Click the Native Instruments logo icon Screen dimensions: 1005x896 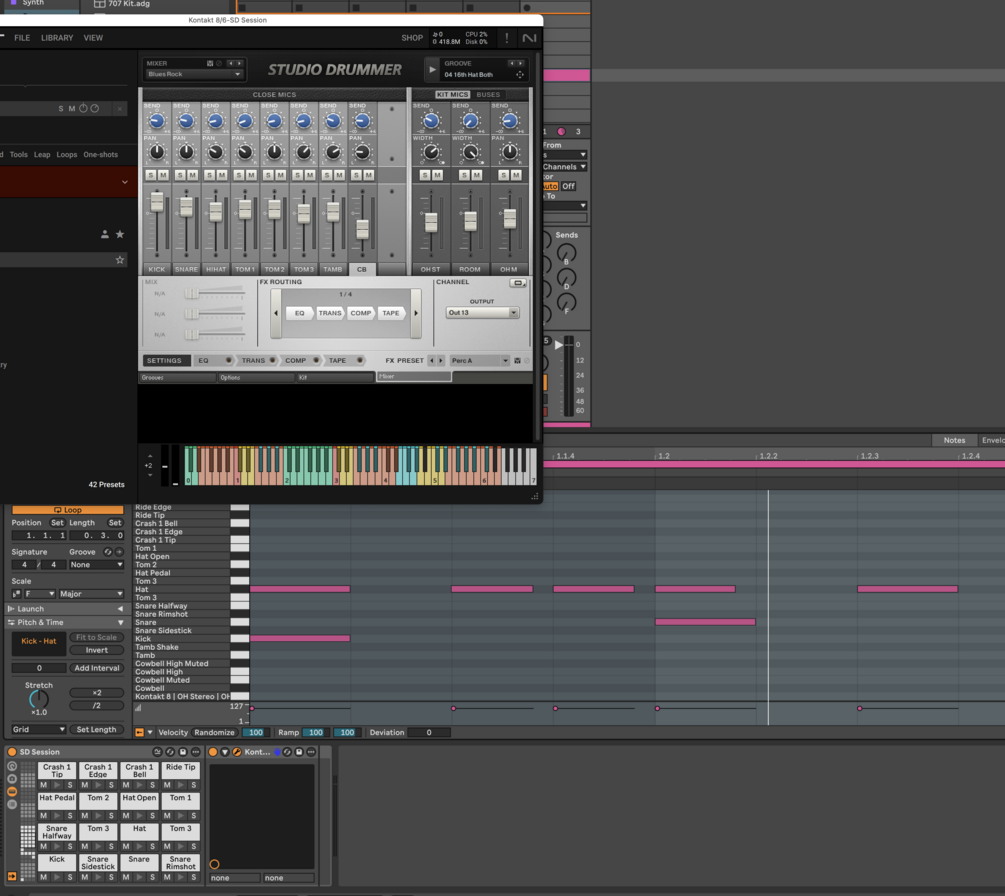(529, 38)
